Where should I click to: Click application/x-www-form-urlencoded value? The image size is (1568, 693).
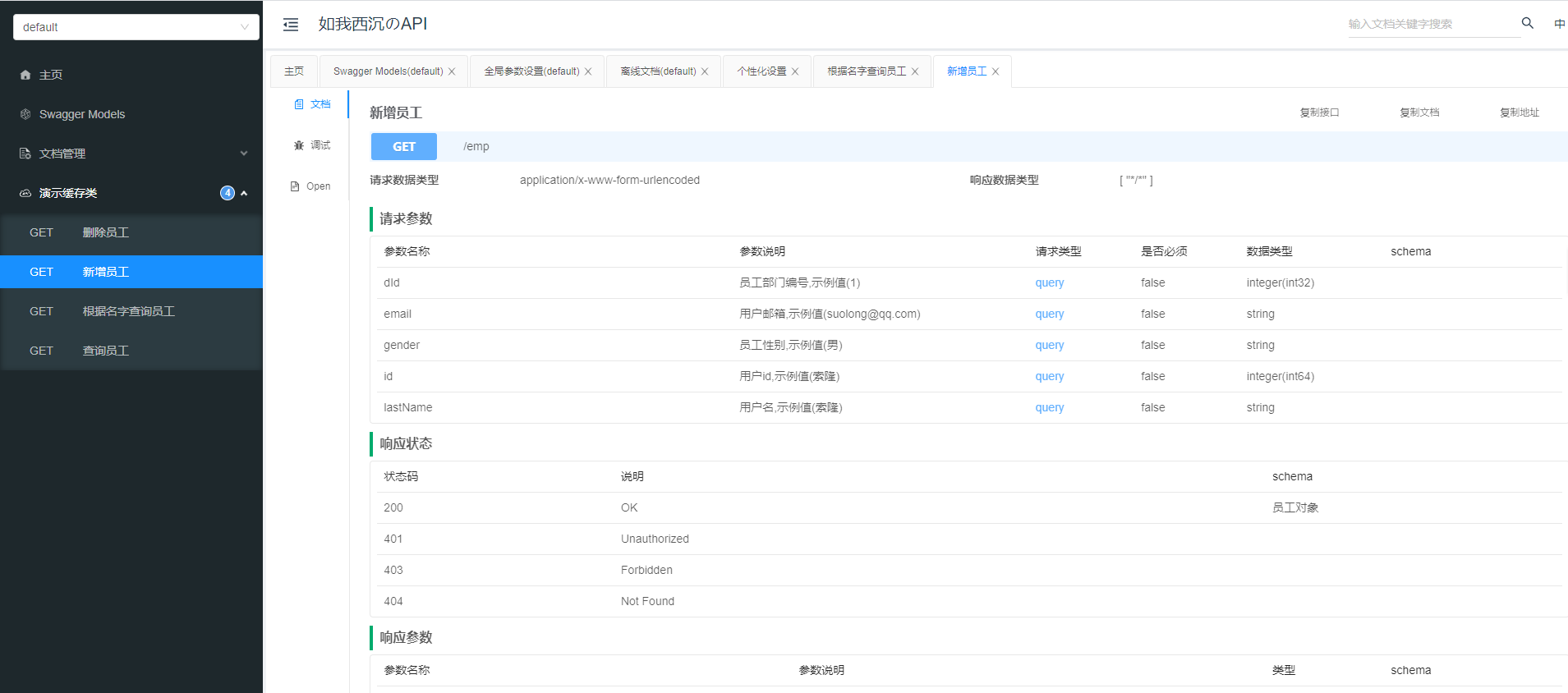(609, 180)
